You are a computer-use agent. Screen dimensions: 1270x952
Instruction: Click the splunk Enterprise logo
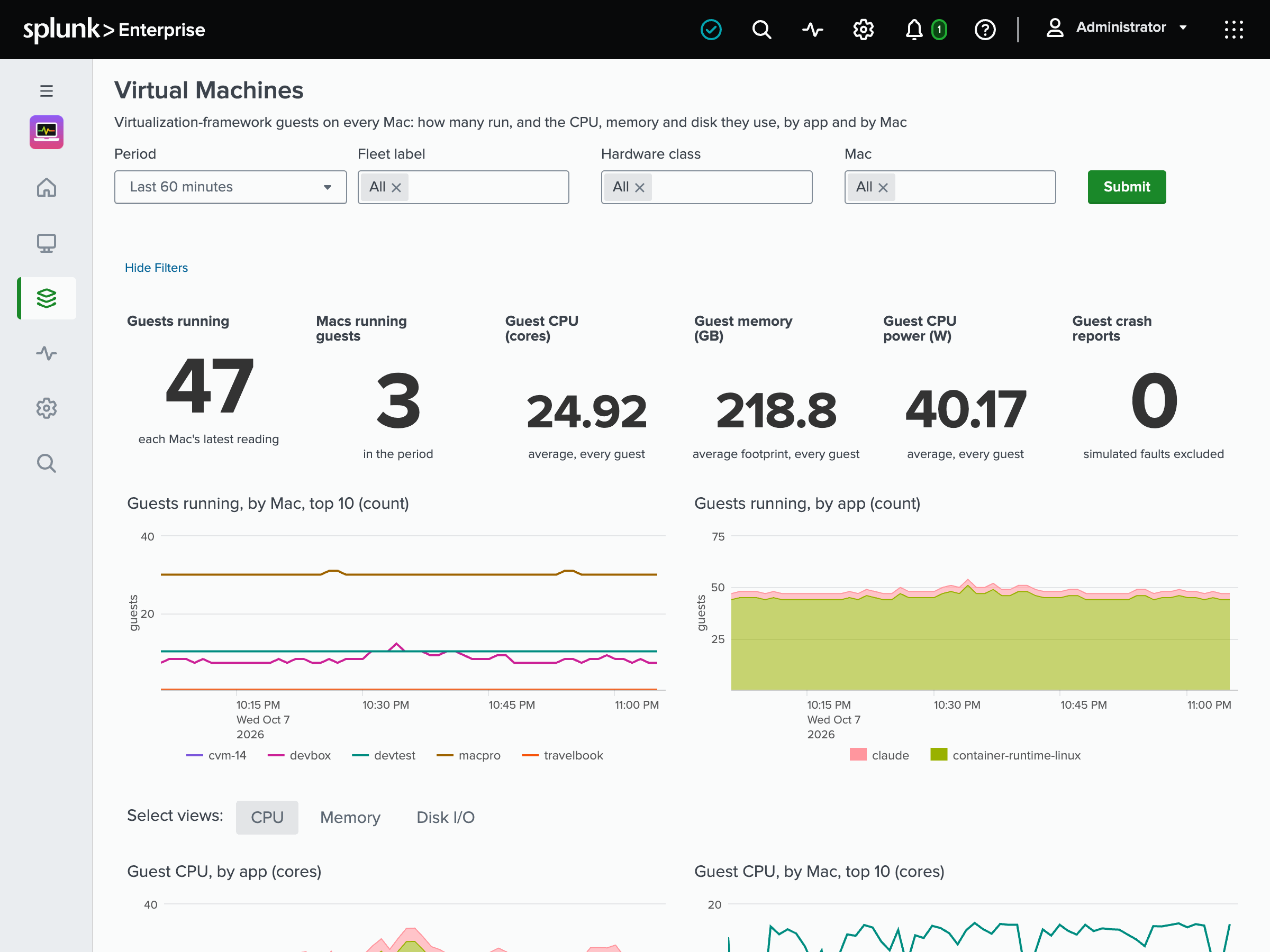tap(114, 29)
